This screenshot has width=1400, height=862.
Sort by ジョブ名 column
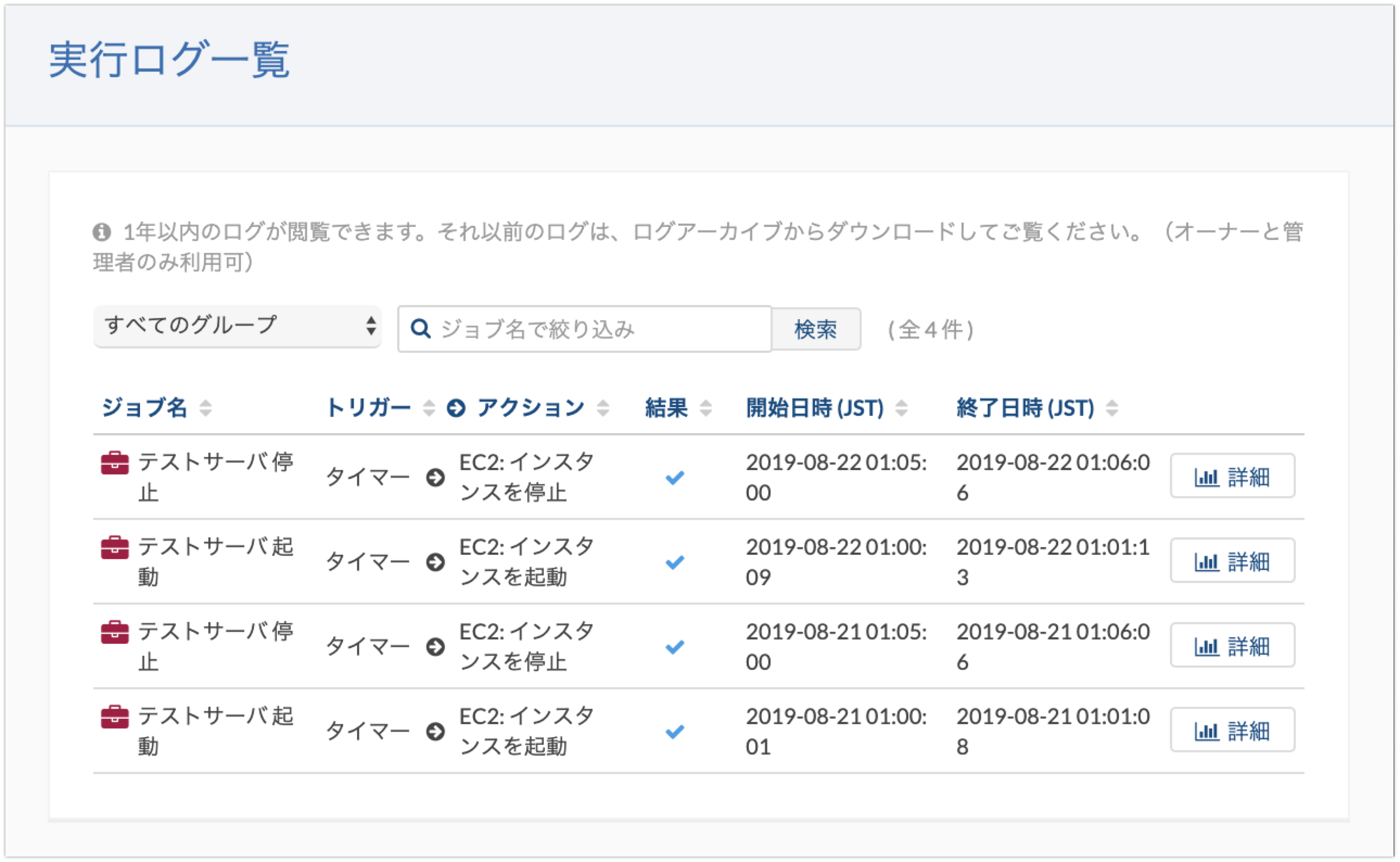[206, 408]
